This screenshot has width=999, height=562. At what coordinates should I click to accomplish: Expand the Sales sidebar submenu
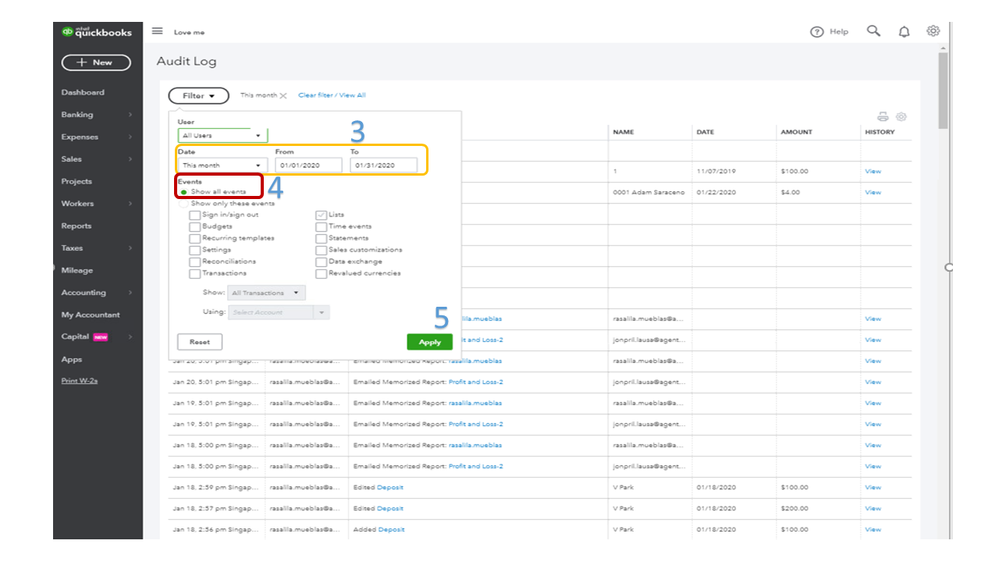130,159
